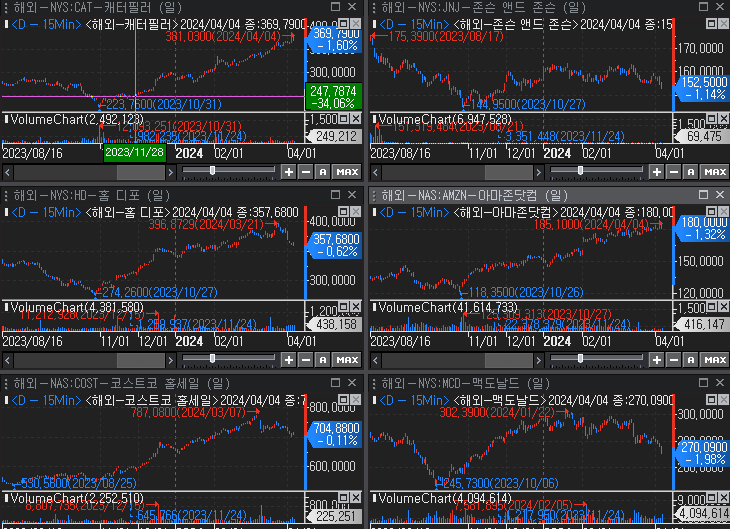The width and height of the screenshot is (730, 529).
Task: Maximize the HD price chart pane
Action: tap(343, 212)
